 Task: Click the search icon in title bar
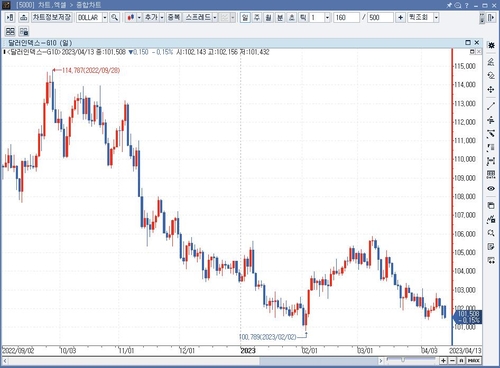click(458, 5)
